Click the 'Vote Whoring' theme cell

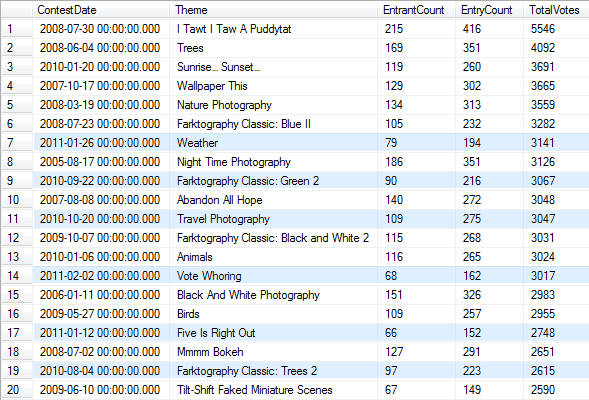[x=273, y=276]
